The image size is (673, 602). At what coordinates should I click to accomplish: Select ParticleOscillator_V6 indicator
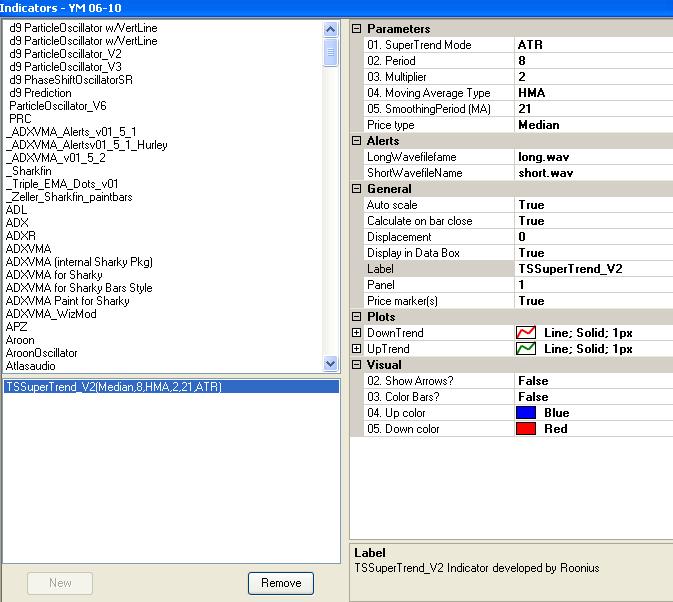pos(58,106)
